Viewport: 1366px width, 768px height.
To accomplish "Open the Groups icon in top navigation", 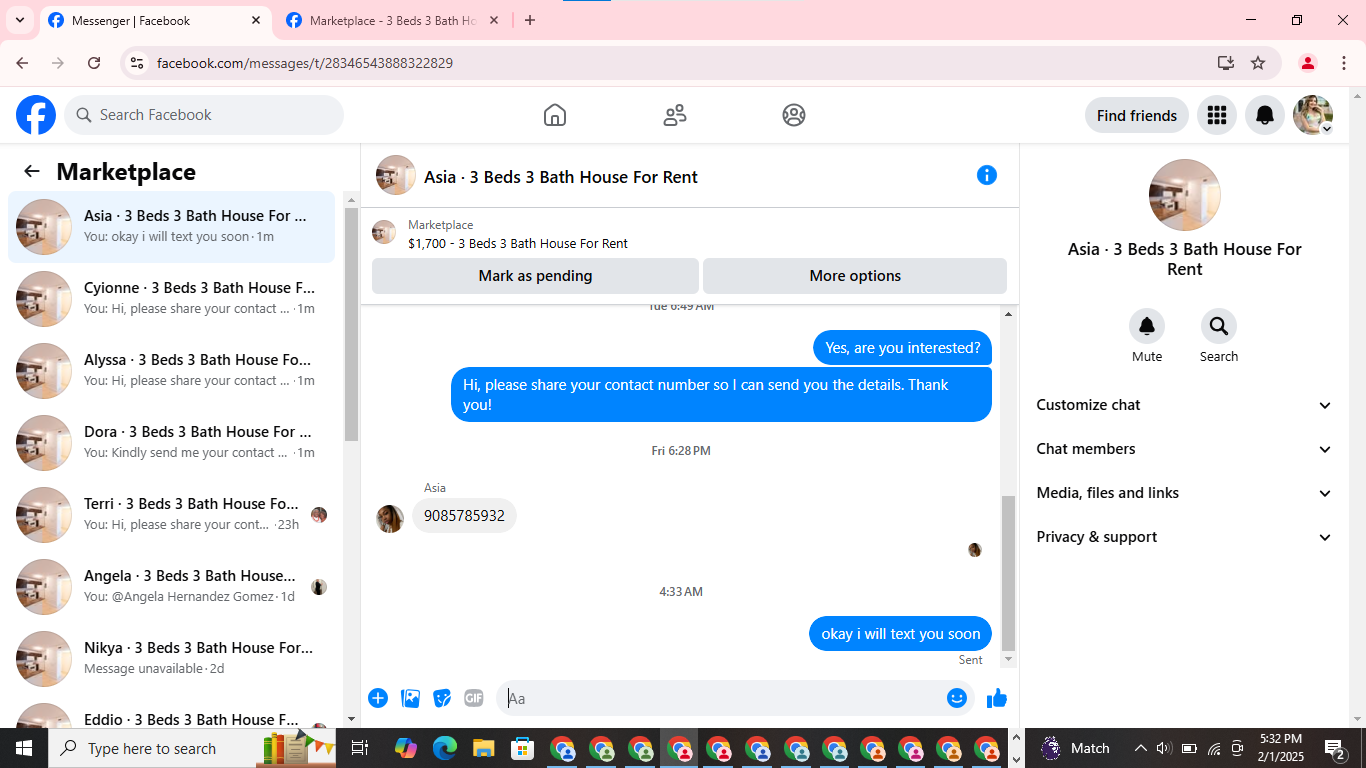I will (794, 115).
